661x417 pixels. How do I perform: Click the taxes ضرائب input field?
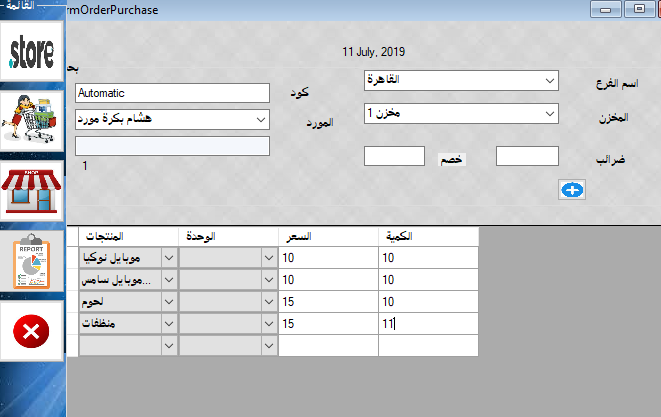pyautogui.click(x=527, y=156)
